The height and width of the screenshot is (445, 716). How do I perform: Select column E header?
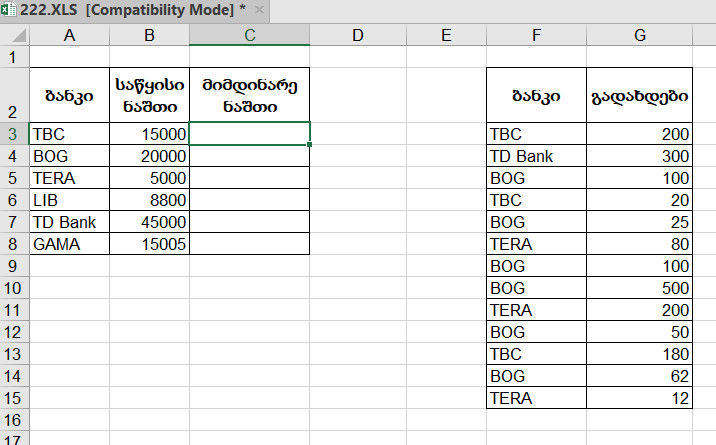pos(446,35)
